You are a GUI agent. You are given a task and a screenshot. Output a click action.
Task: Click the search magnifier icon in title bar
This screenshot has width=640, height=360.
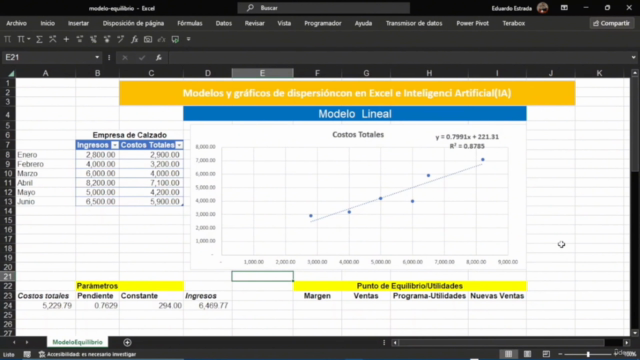(250, 8)
